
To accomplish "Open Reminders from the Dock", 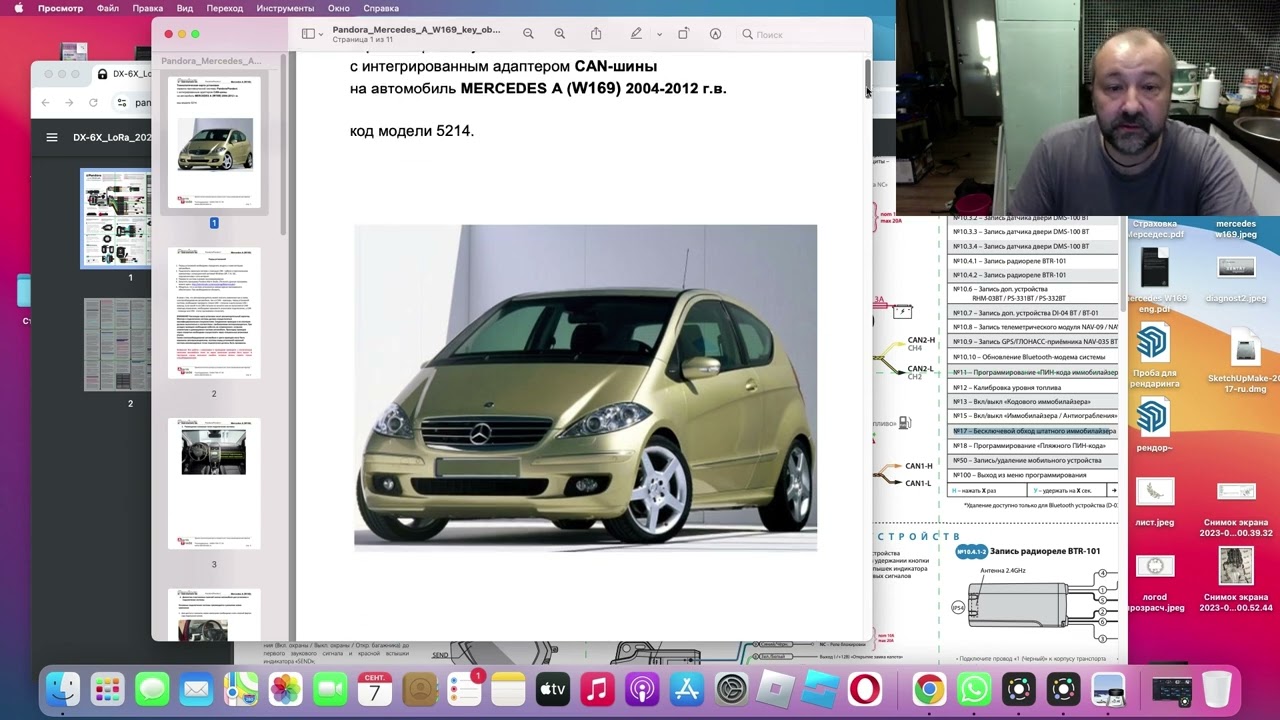I will [x=463, y=689].
